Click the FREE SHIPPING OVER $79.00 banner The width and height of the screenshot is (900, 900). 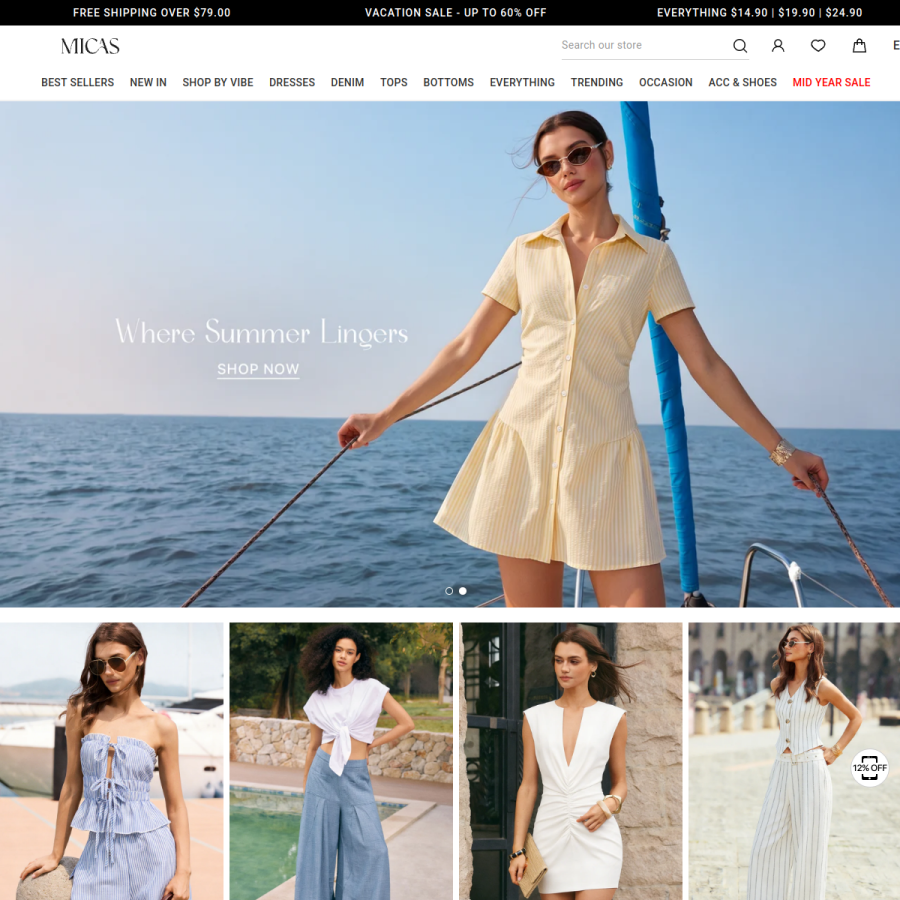[x=152, y=13]
